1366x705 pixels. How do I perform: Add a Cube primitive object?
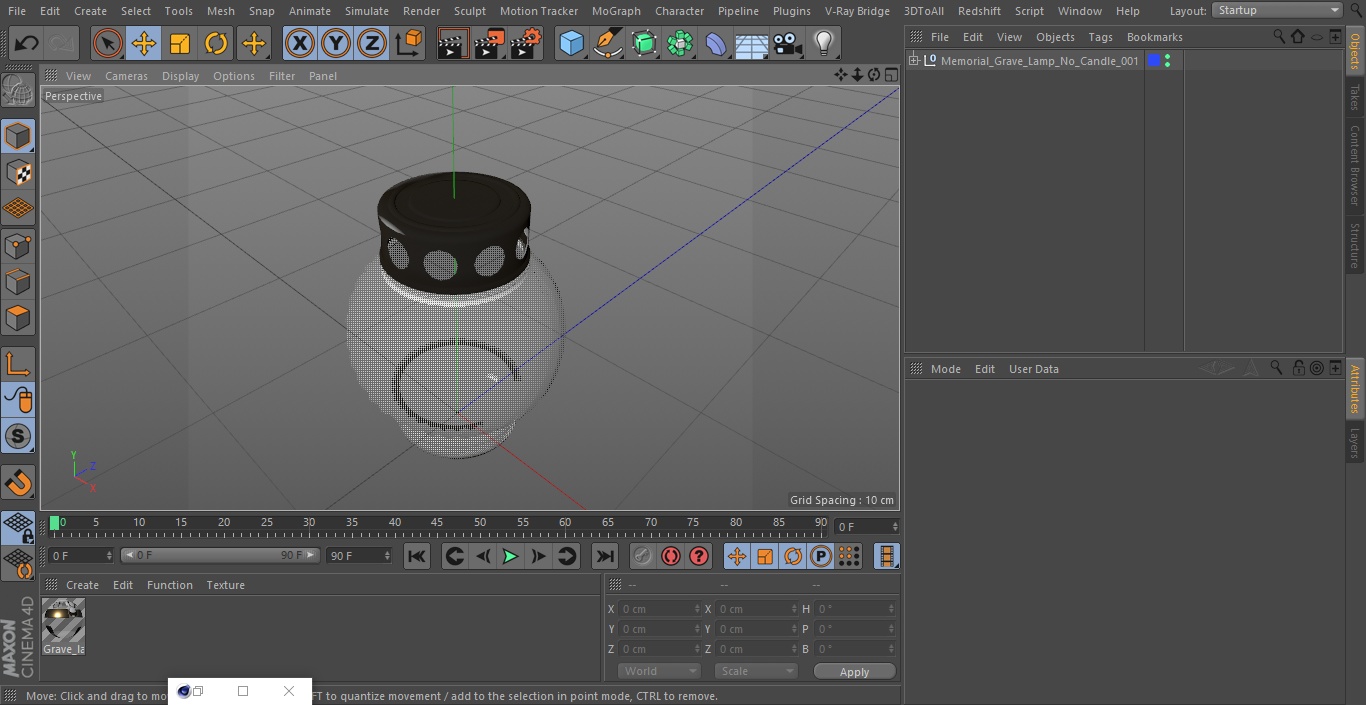(571, 44)
